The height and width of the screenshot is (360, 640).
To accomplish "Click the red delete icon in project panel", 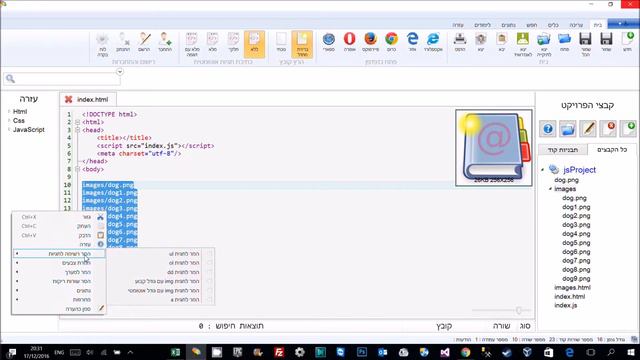I will (608, 129).
